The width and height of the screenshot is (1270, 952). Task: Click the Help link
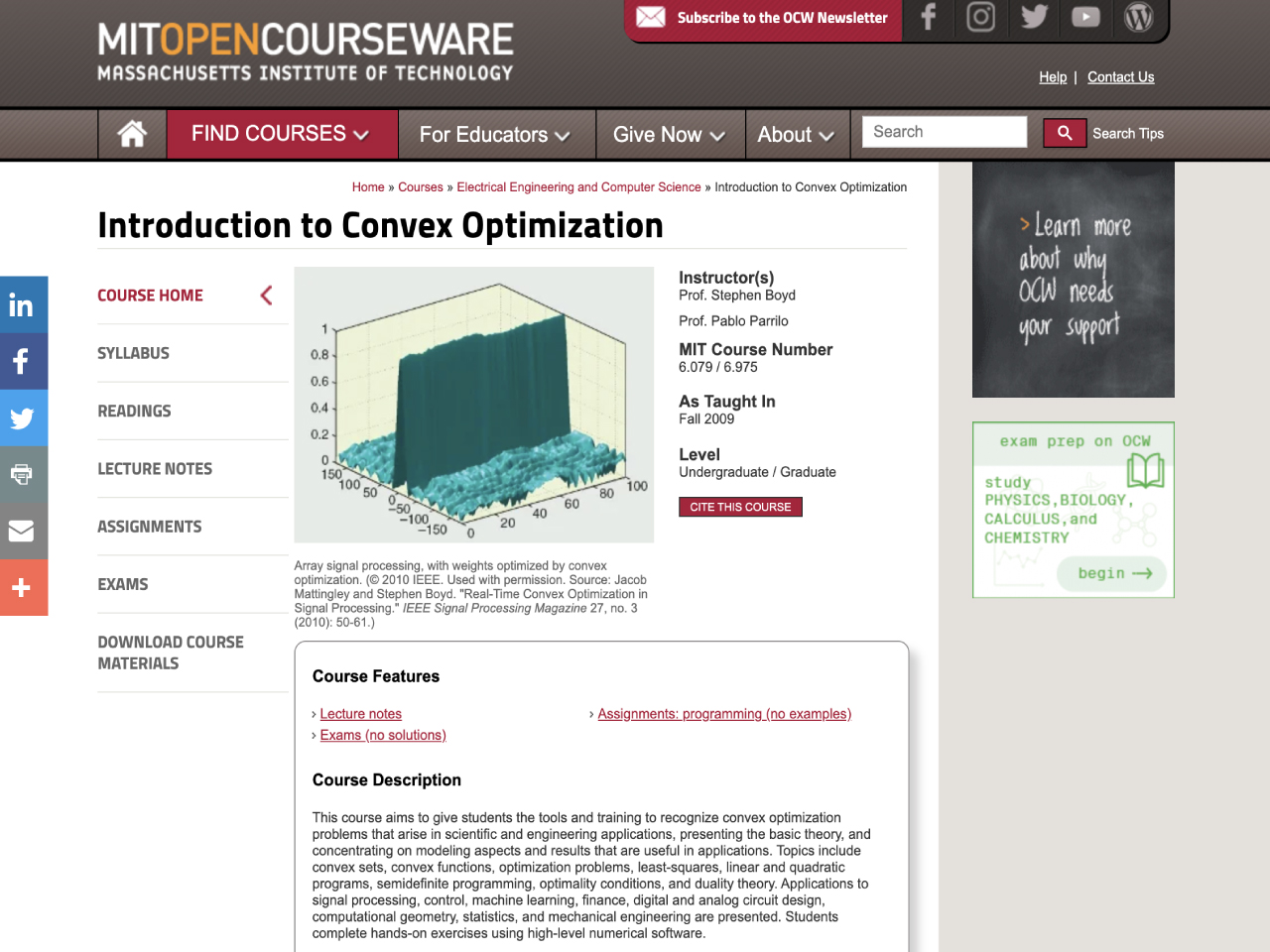pos(1053,77)
